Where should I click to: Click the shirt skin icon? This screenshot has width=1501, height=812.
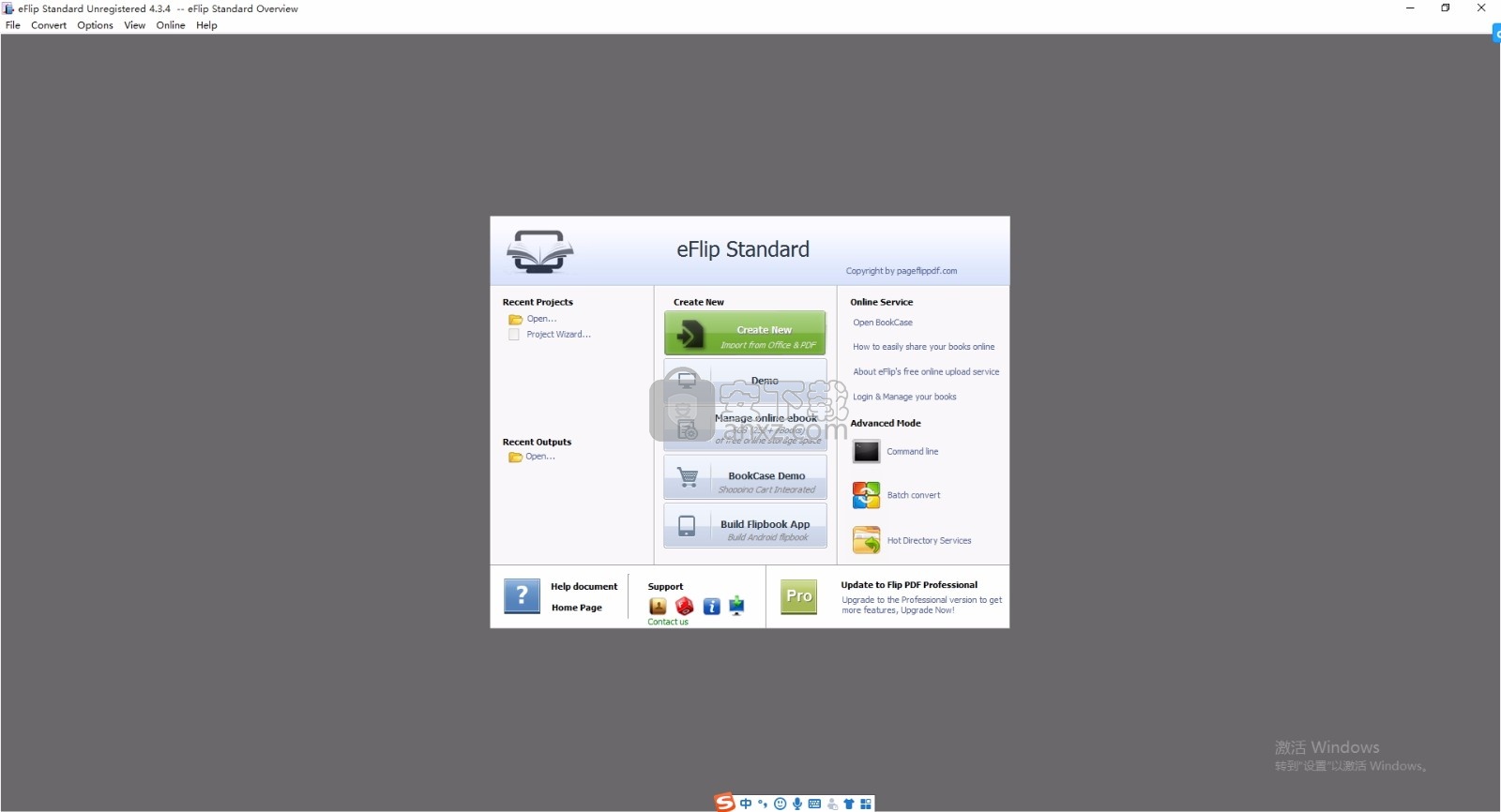849,804
